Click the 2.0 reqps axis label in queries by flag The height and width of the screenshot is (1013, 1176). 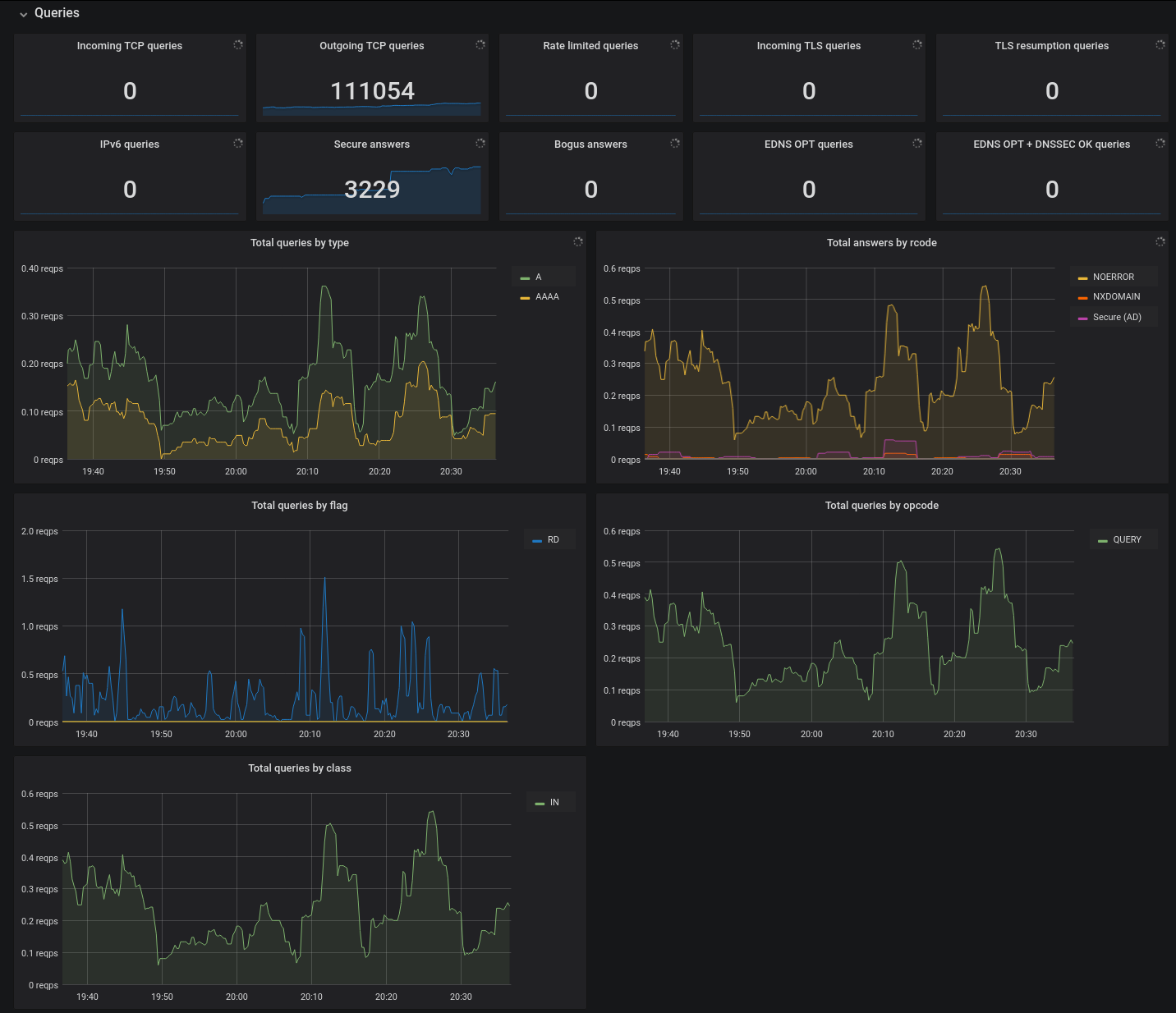point(39,531)
